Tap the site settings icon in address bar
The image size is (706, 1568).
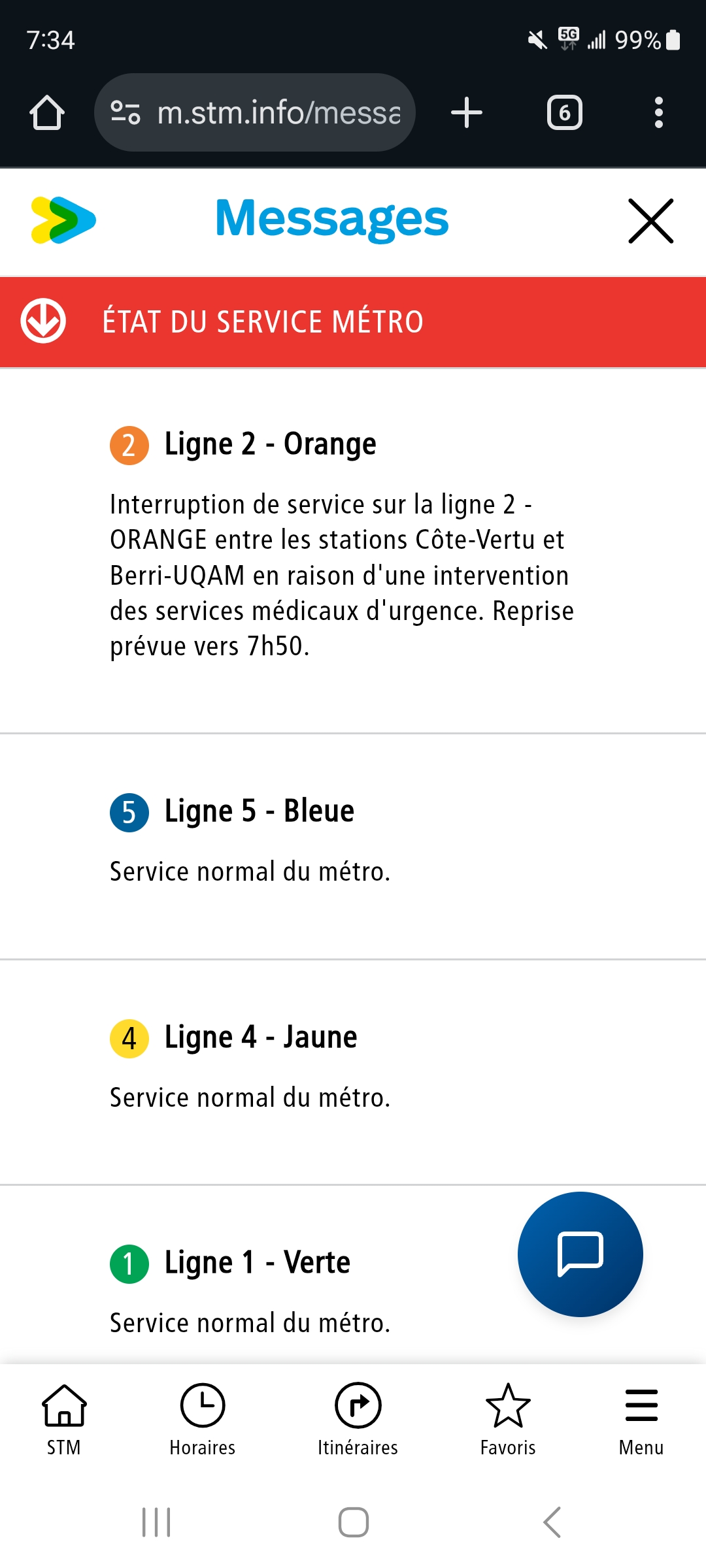point(126,112)
